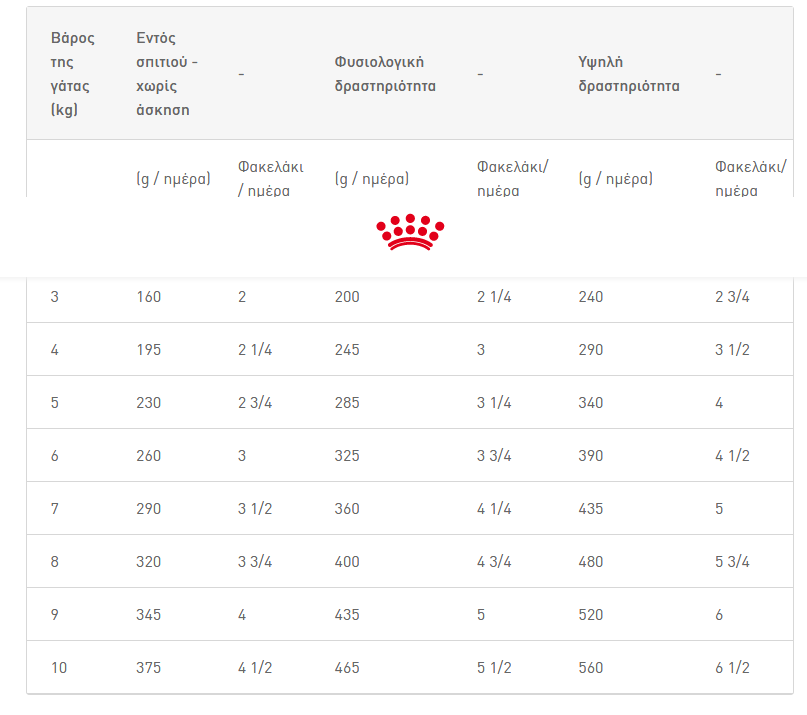Click the 325 g cell in 6 kg row
This screenshot has height=715, width=807.
(x=347, y=456)
